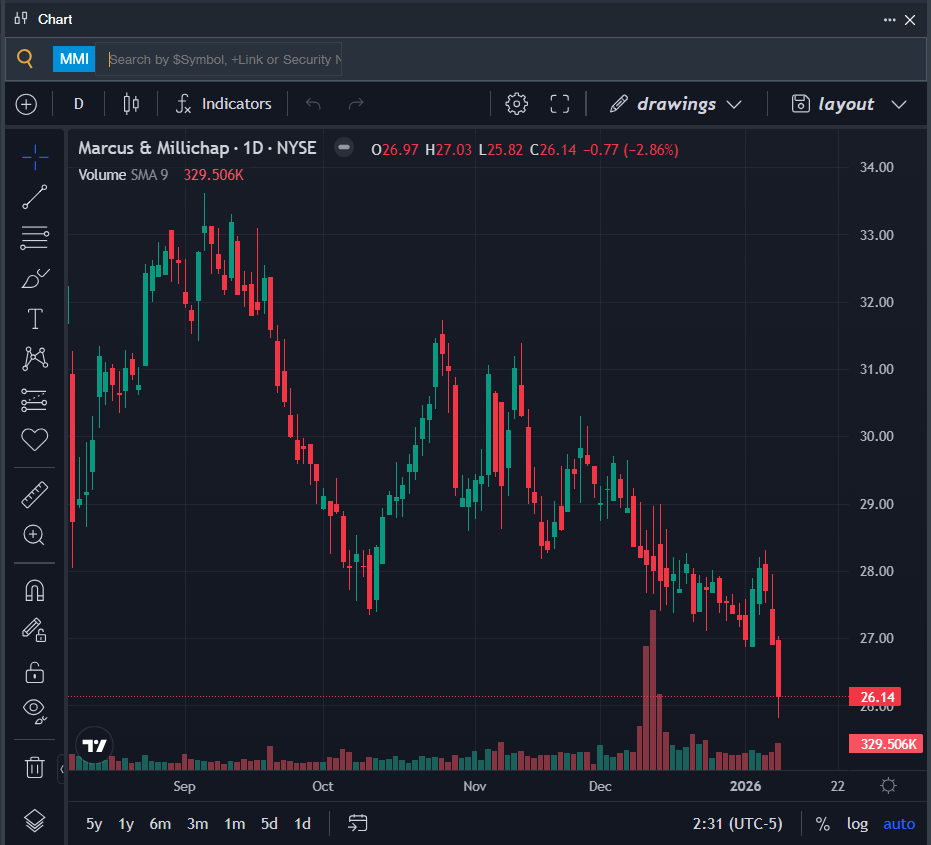
Task: Toggle magnet snap mode
Action: click(35, 590)
